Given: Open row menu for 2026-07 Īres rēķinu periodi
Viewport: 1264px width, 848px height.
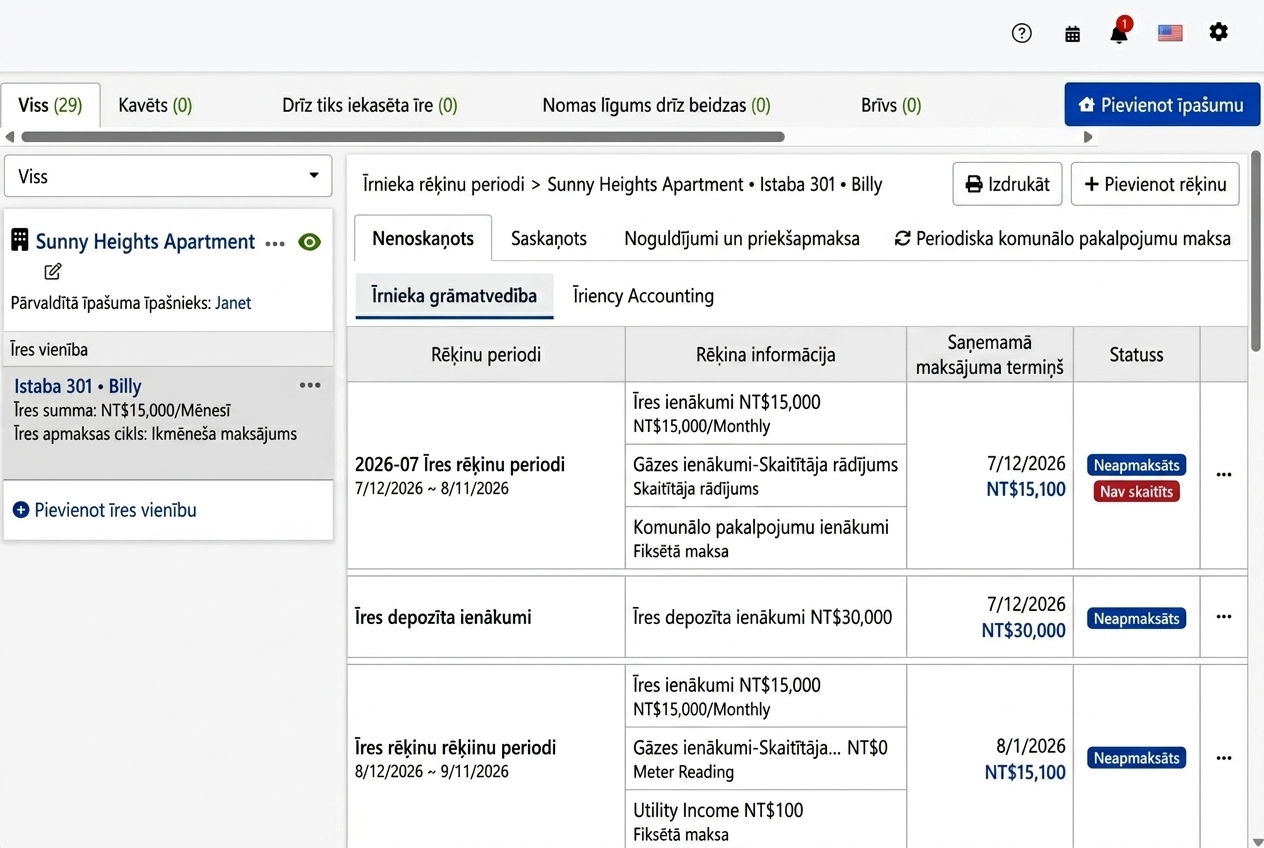Looking at the screenshot, I should pyautogui.click(x=1224, y=475).
